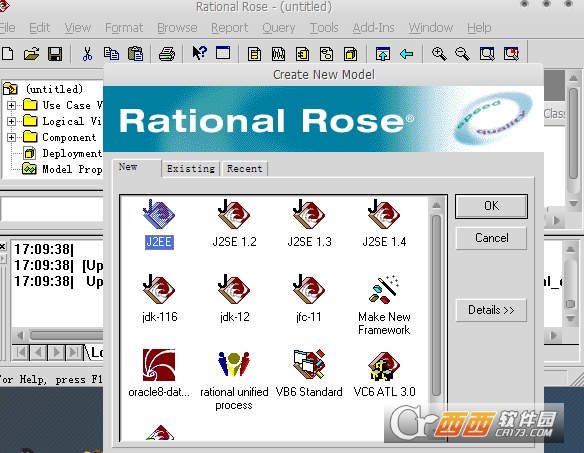The height and width of the screenshot is (453, 584).
Task: Click the Zoom Out magnifier icon
Action: click(462, 54)
